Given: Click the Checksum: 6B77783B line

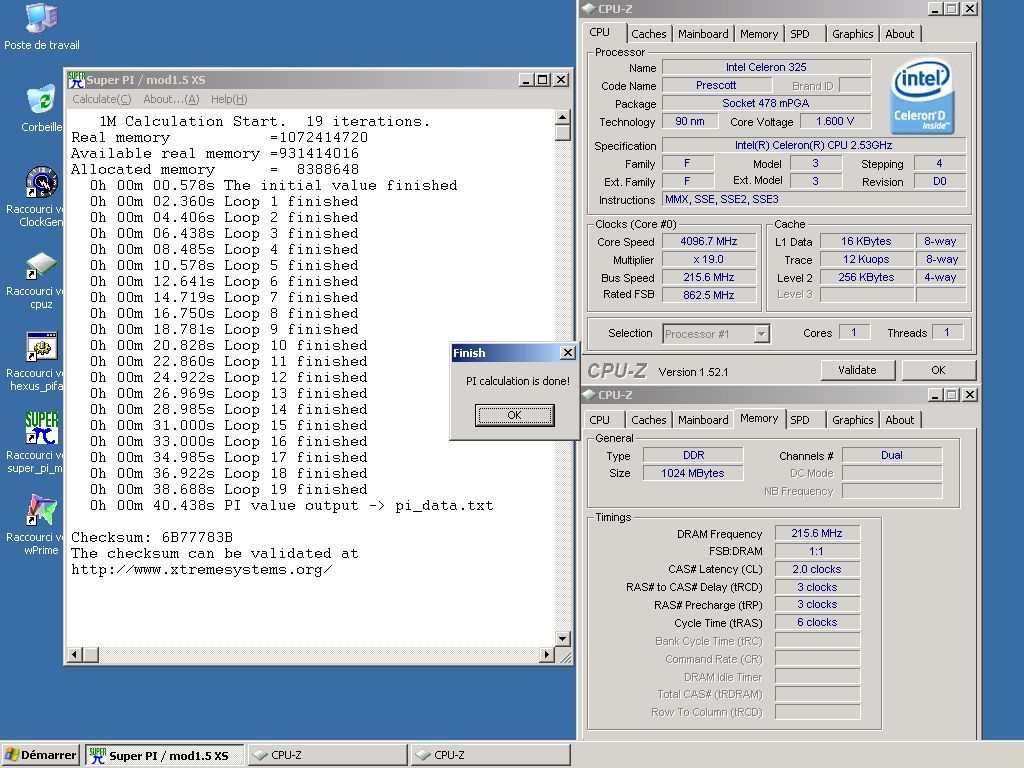Looking at the screenshot, I should coord(152,537).
